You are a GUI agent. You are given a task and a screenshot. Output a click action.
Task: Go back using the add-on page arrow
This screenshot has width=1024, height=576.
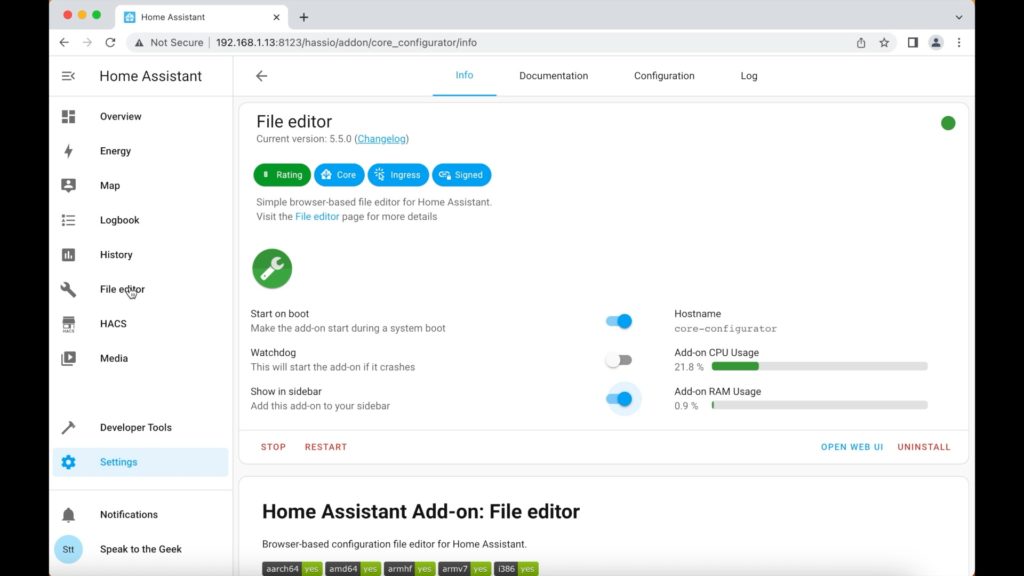[261, 76]
